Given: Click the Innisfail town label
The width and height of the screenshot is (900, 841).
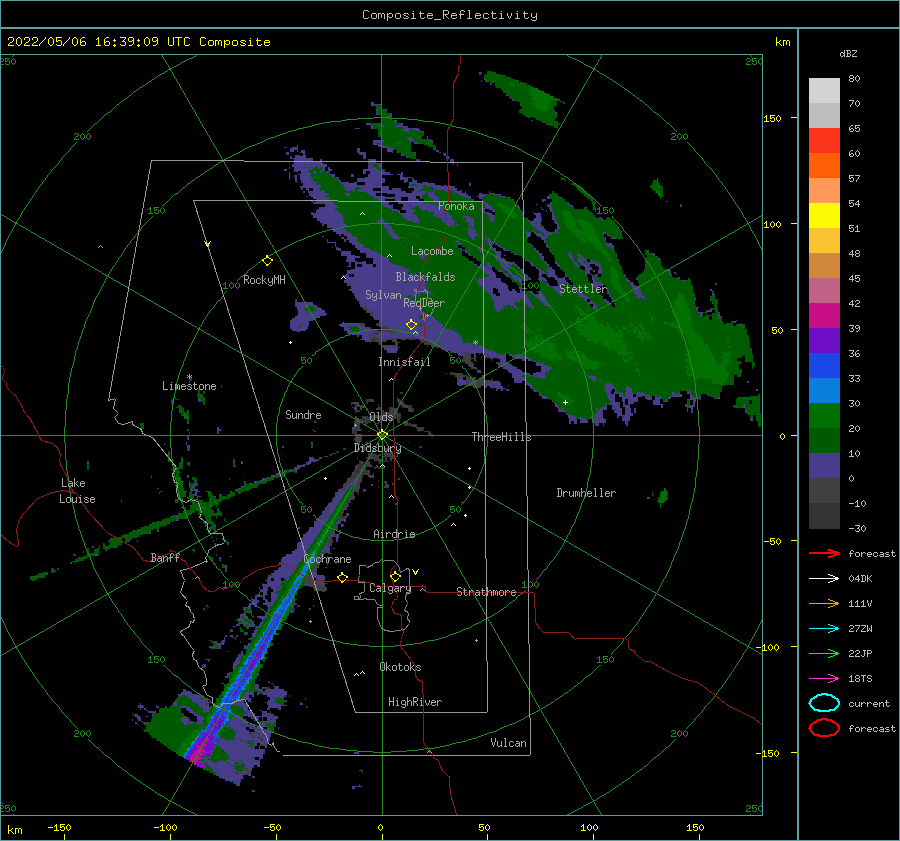Looking at the screenshot, I should point(404,362).
